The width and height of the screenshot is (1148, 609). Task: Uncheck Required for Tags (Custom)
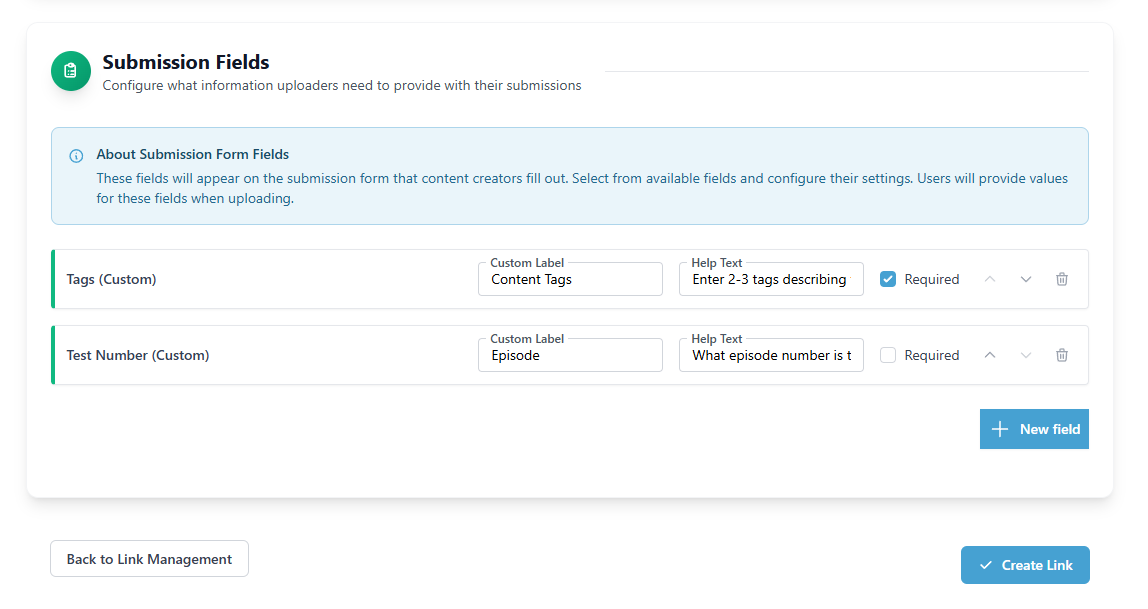point(888,279)
